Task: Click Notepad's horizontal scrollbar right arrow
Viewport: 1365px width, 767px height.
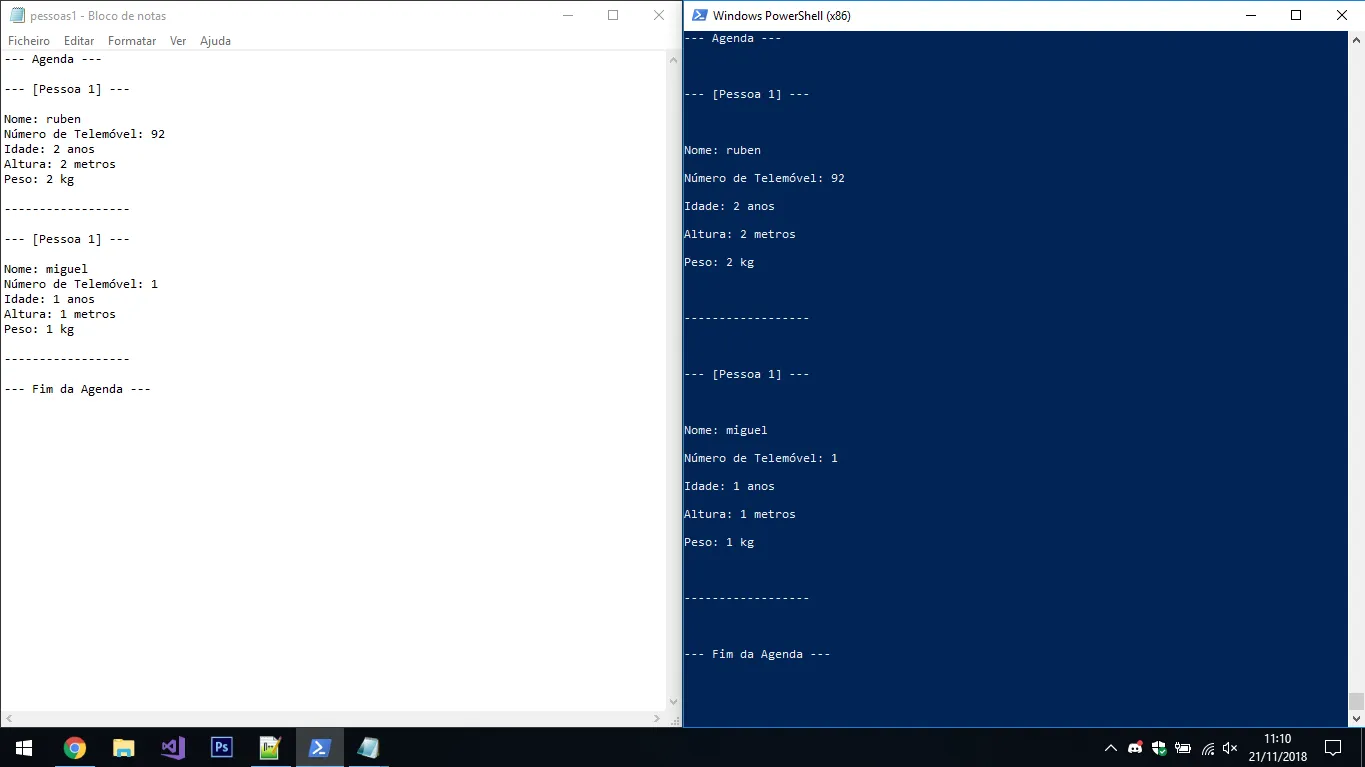Action: [657, 718]
